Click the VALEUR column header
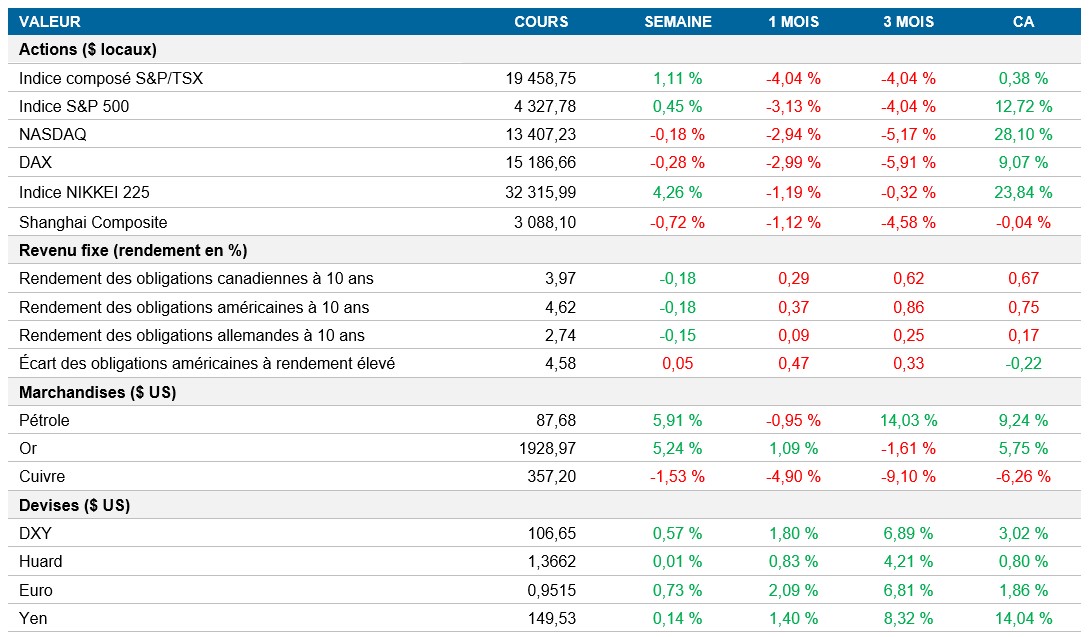Image resolution: width=1090 pixels, height=637 pixels. [50, 21]
